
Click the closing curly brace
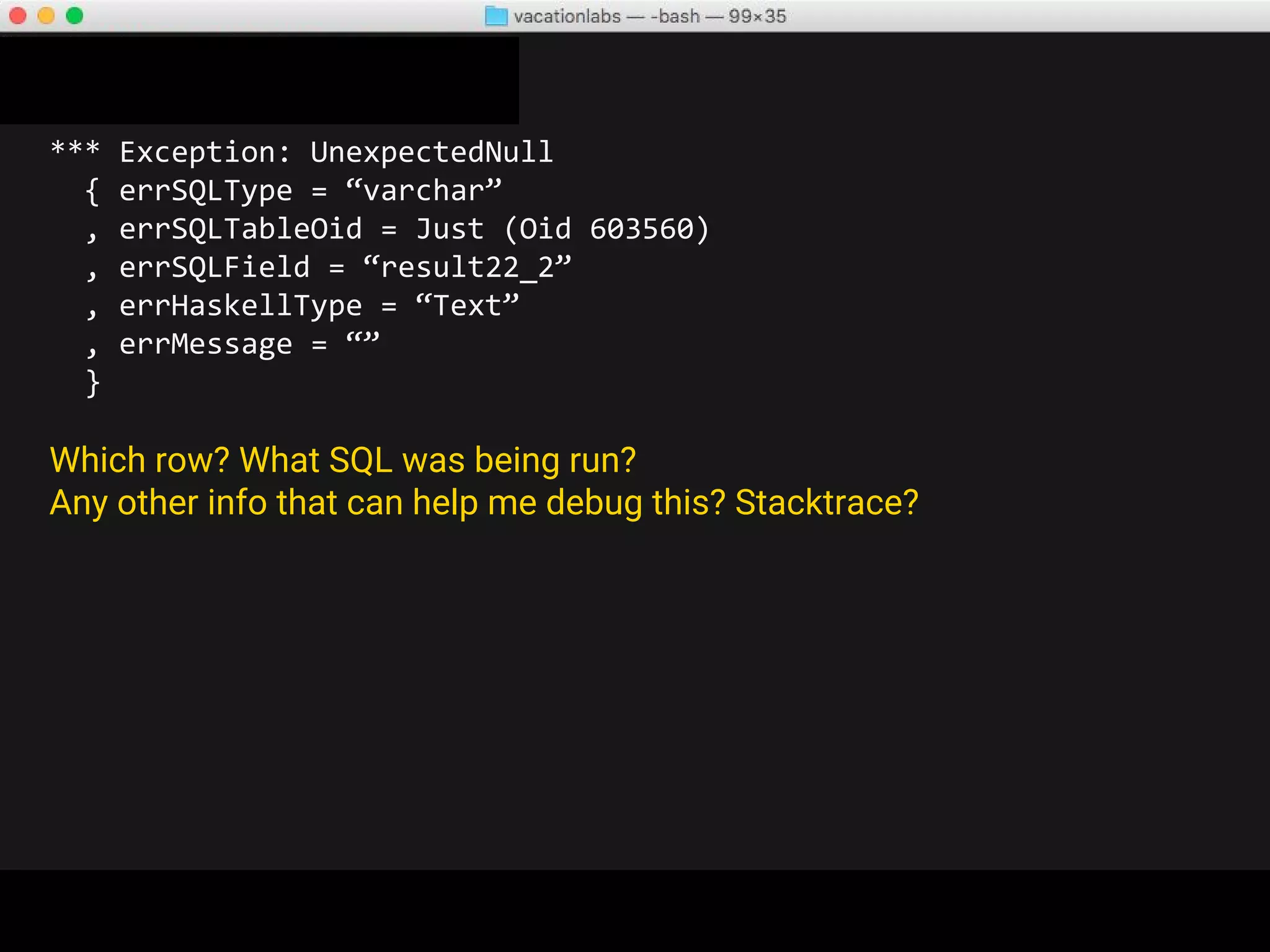tap(93, 383)
